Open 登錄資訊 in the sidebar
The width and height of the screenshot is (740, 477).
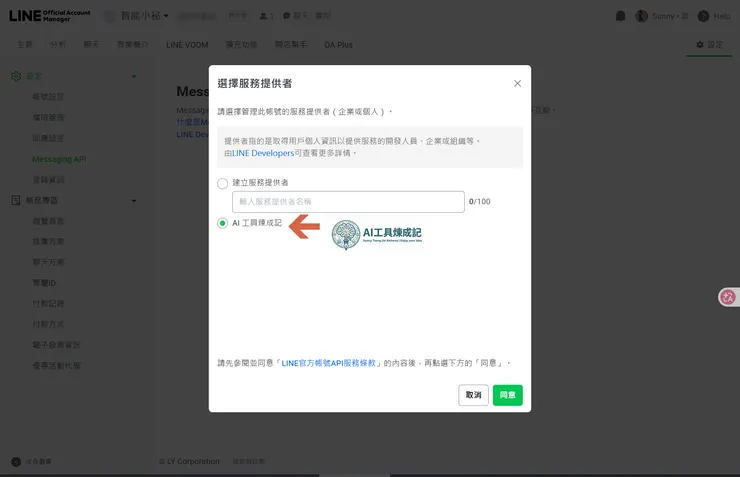[48, 180]
